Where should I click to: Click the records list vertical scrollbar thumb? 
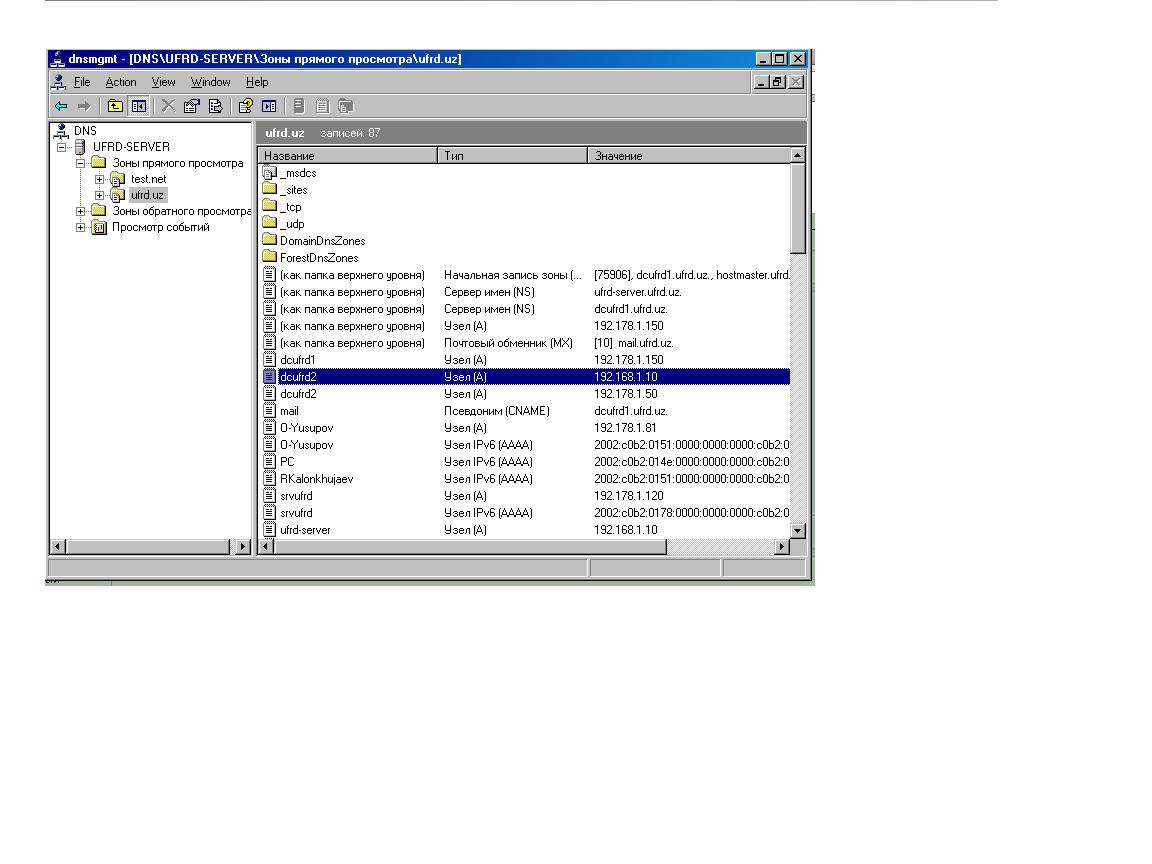tap(798, 208)
